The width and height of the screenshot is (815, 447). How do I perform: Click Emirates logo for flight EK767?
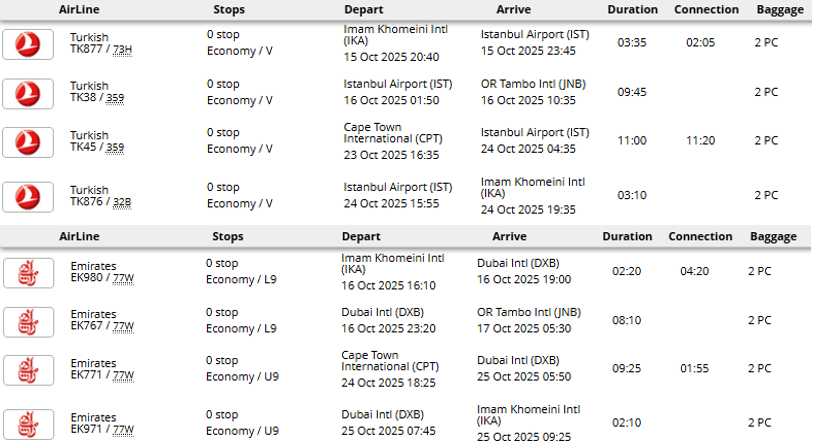pos(27,321)
